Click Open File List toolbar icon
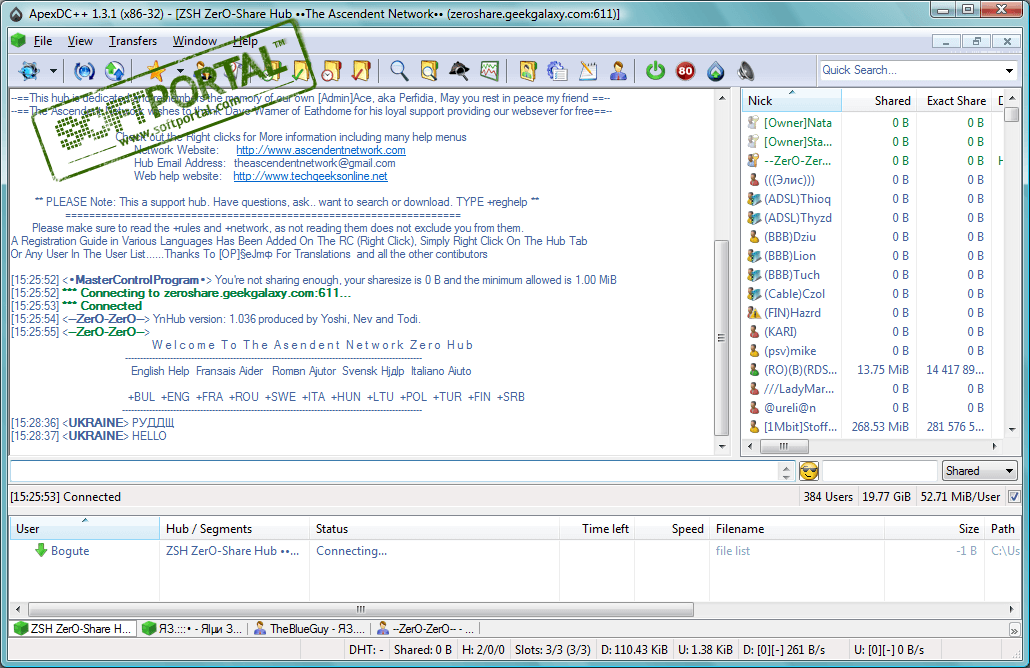Image resolution: width=1030 pixels, height=668 pixels. [x=527, y=70]
